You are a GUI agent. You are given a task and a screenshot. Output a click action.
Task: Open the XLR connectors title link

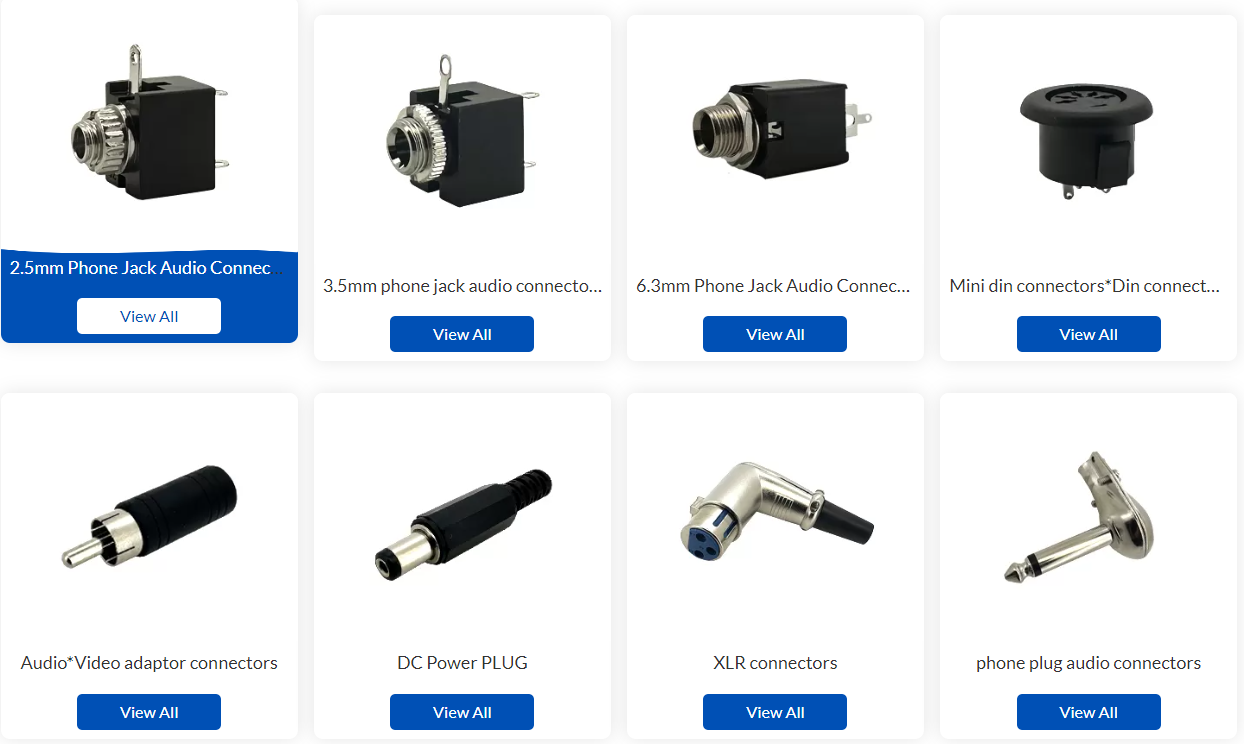tap(775, 663)
